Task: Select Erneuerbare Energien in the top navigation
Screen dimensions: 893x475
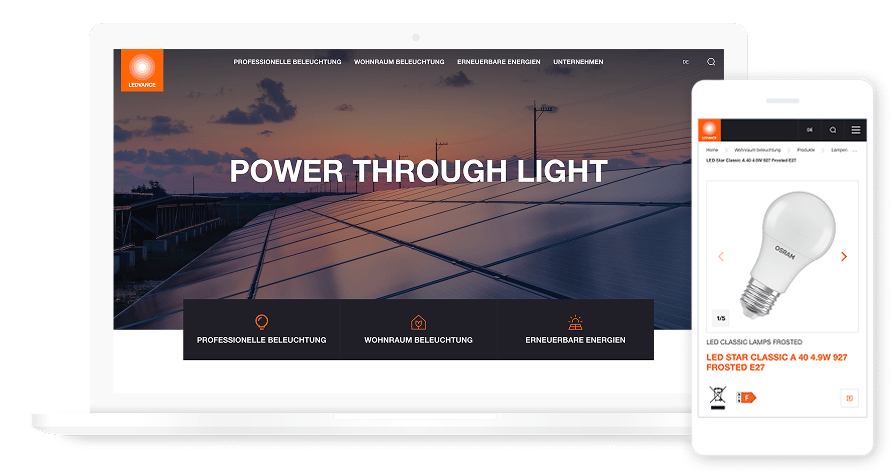Action: point(498,62)
